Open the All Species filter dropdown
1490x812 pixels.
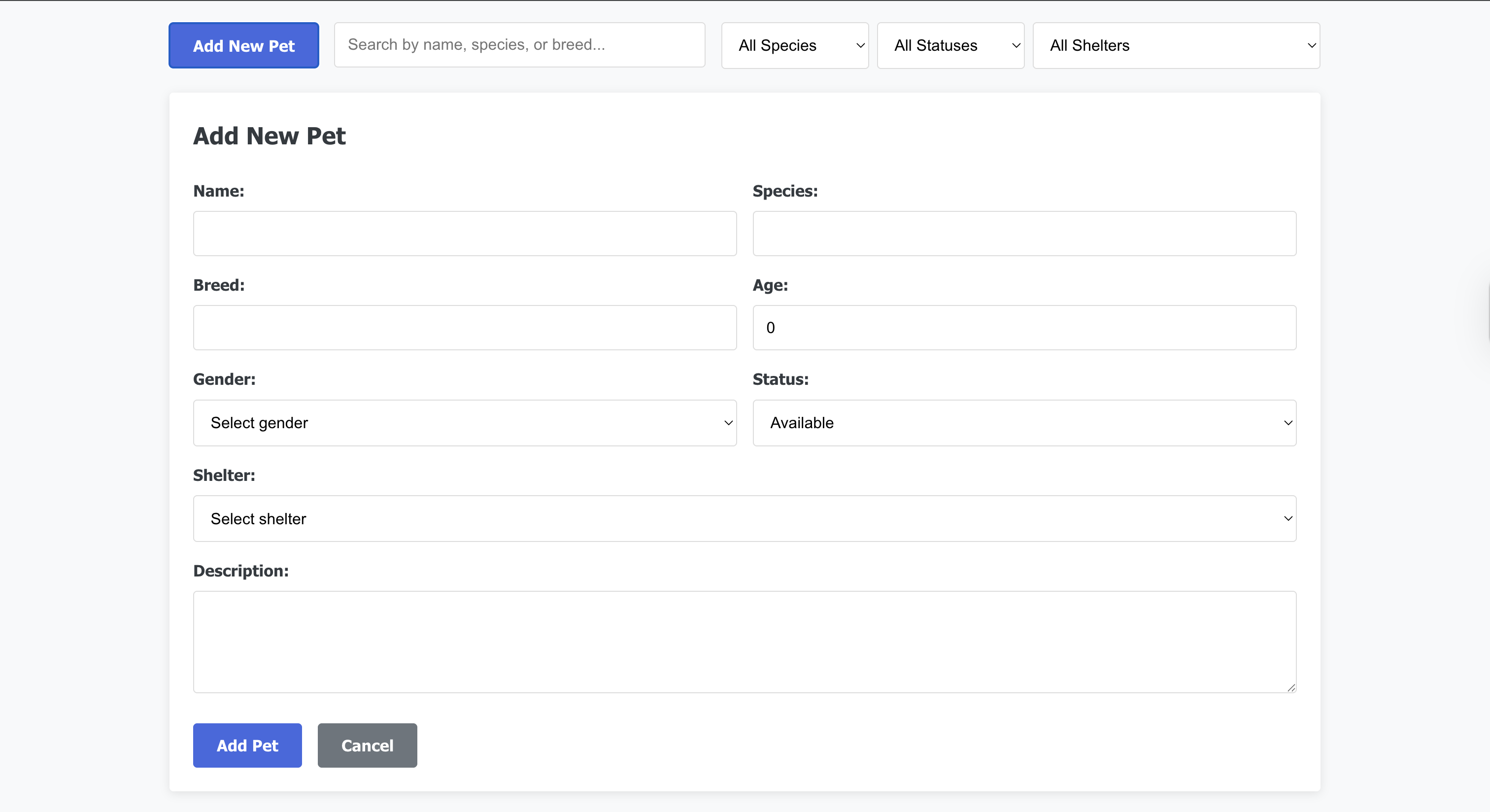click(x=795, y=45)
